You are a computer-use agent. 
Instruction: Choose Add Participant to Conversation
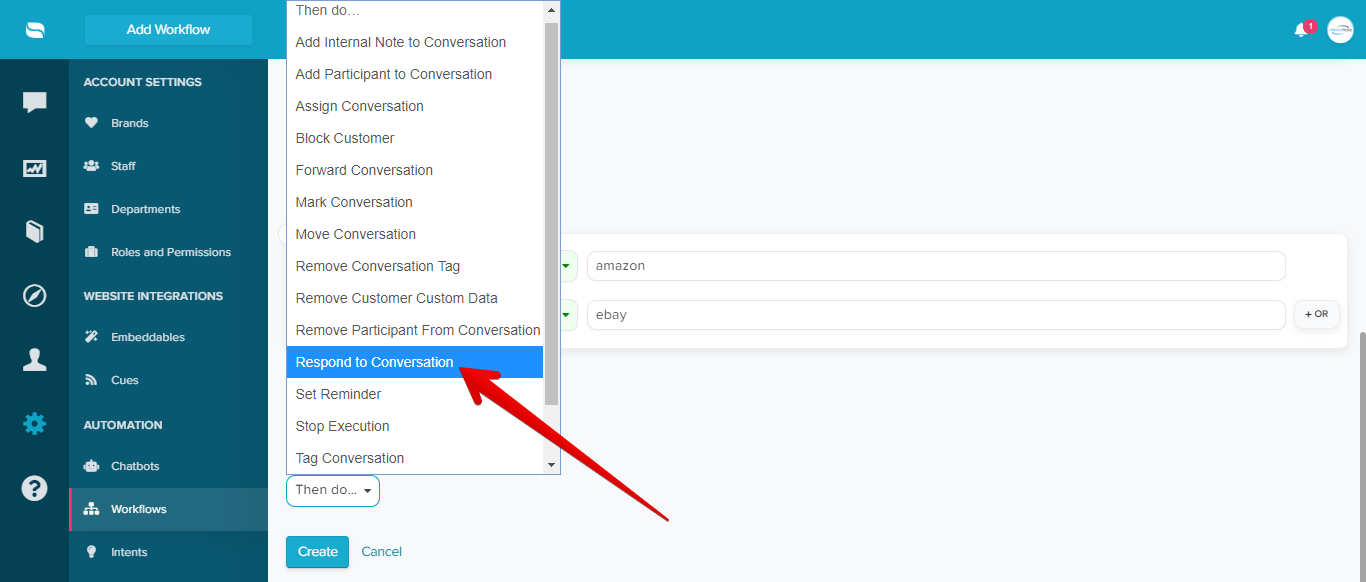415,74
